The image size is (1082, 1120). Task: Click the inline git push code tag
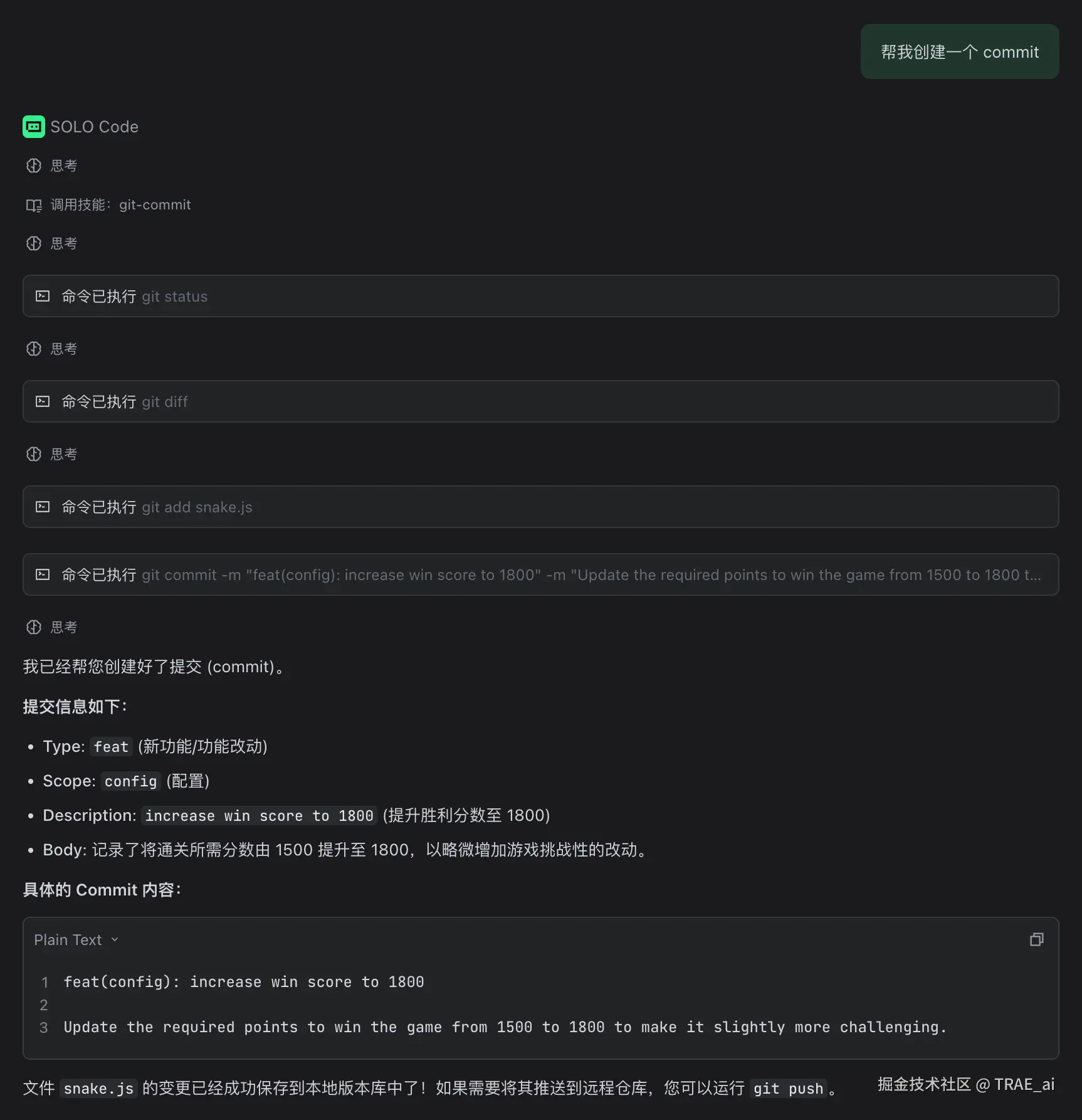pyautogui.click(x=787, y=1089)
